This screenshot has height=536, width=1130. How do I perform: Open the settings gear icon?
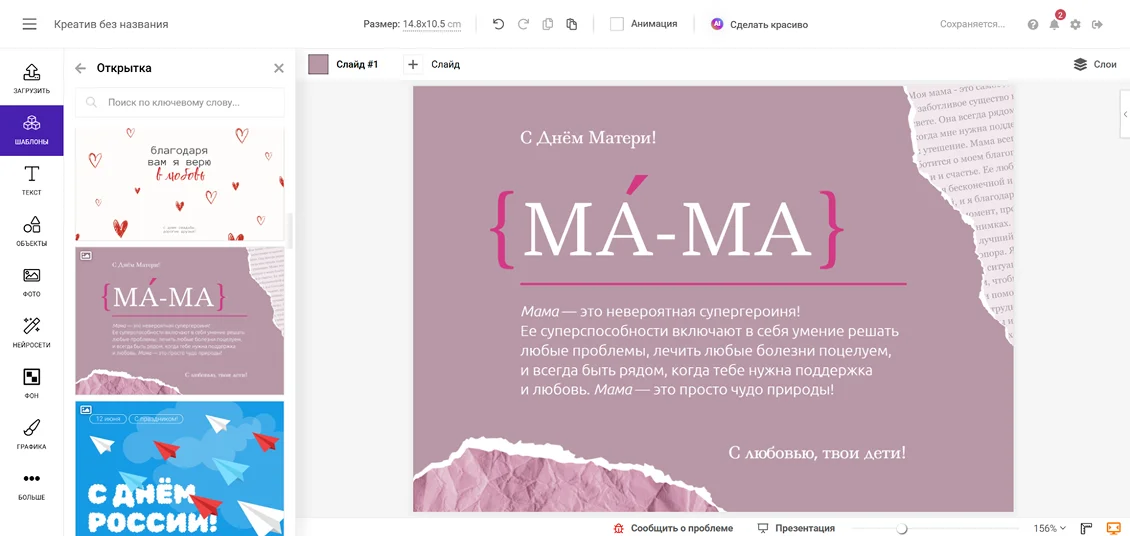click(1076, 24)
